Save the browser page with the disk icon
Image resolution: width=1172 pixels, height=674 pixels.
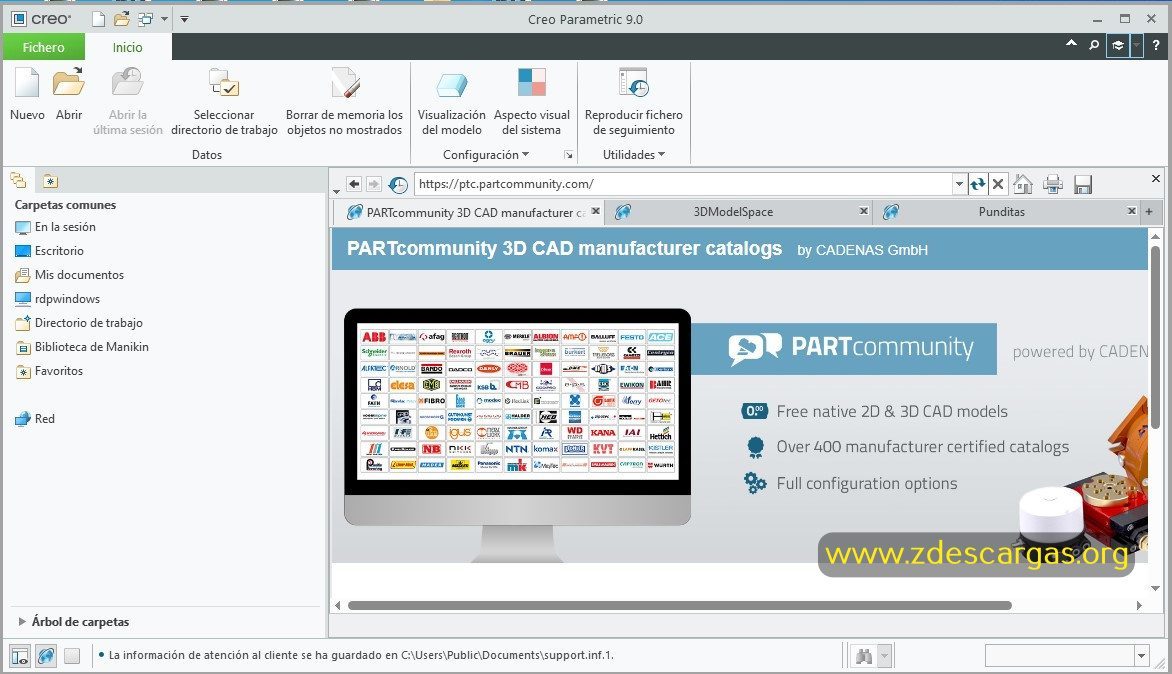1083,184
